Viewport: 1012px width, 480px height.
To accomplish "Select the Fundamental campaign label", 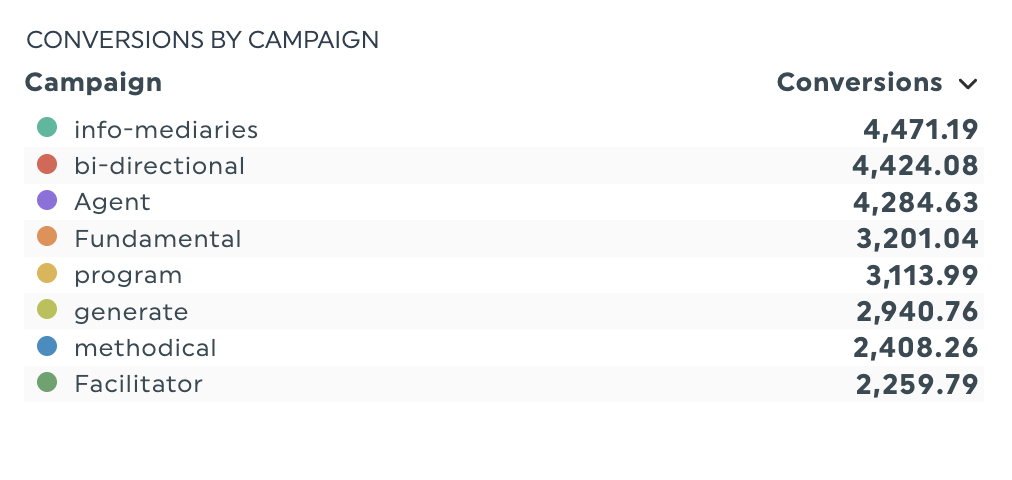I will coord(158,239).
